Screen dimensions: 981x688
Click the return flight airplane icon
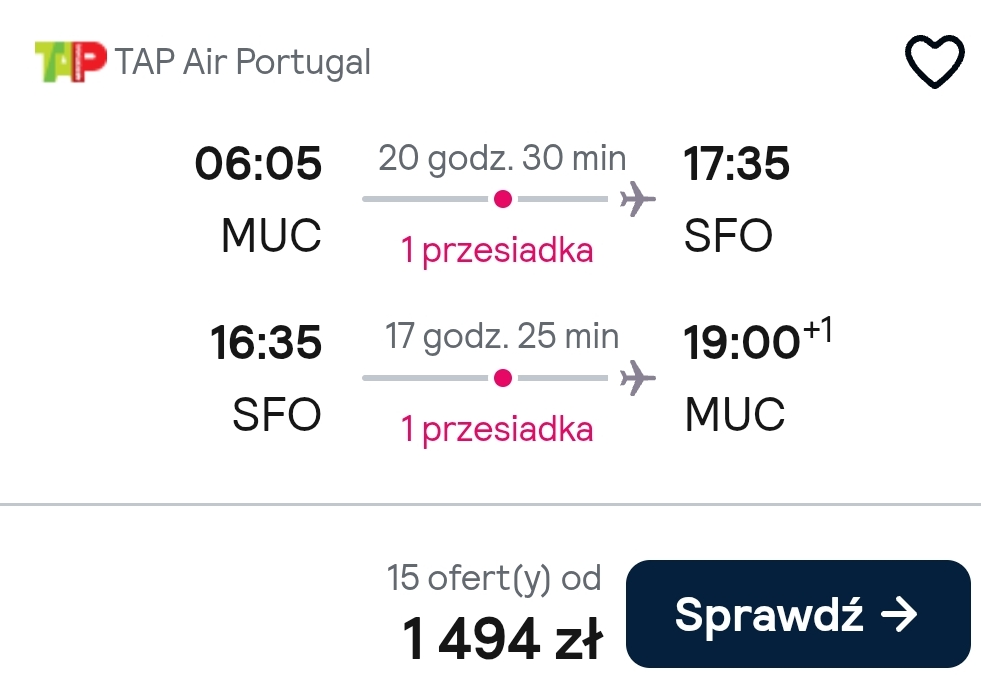(x=638, y=378)
